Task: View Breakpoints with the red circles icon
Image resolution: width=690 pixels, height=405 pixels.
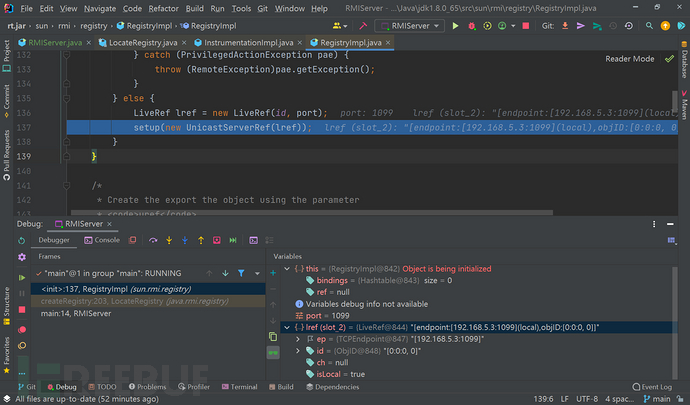Action: point(22,330)
